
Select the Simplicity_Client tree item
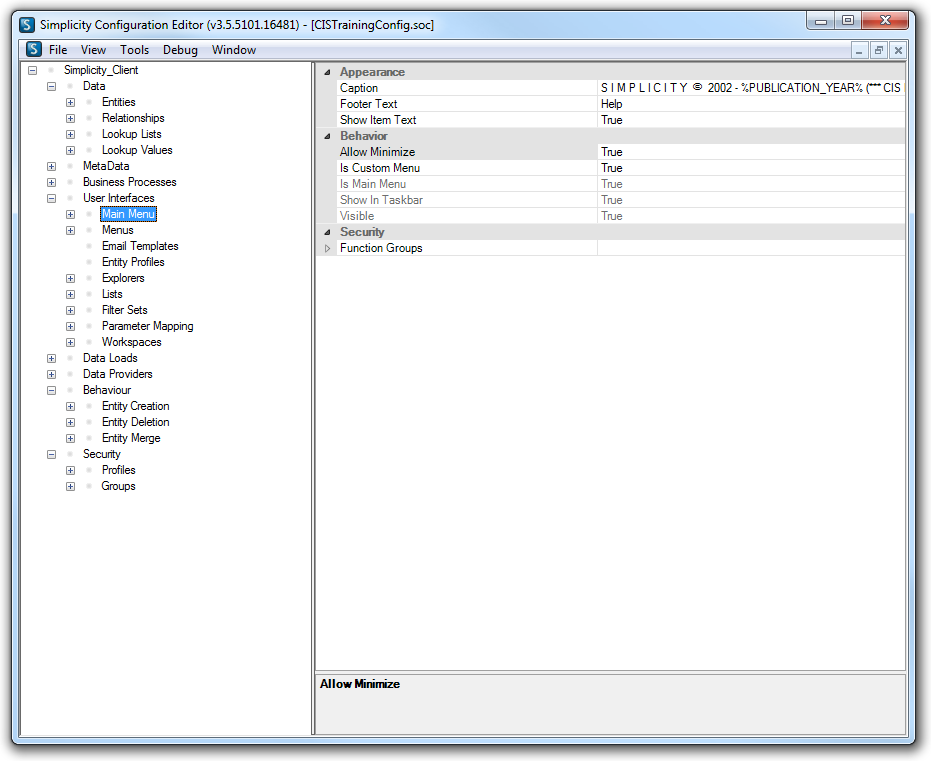point(101,70)
